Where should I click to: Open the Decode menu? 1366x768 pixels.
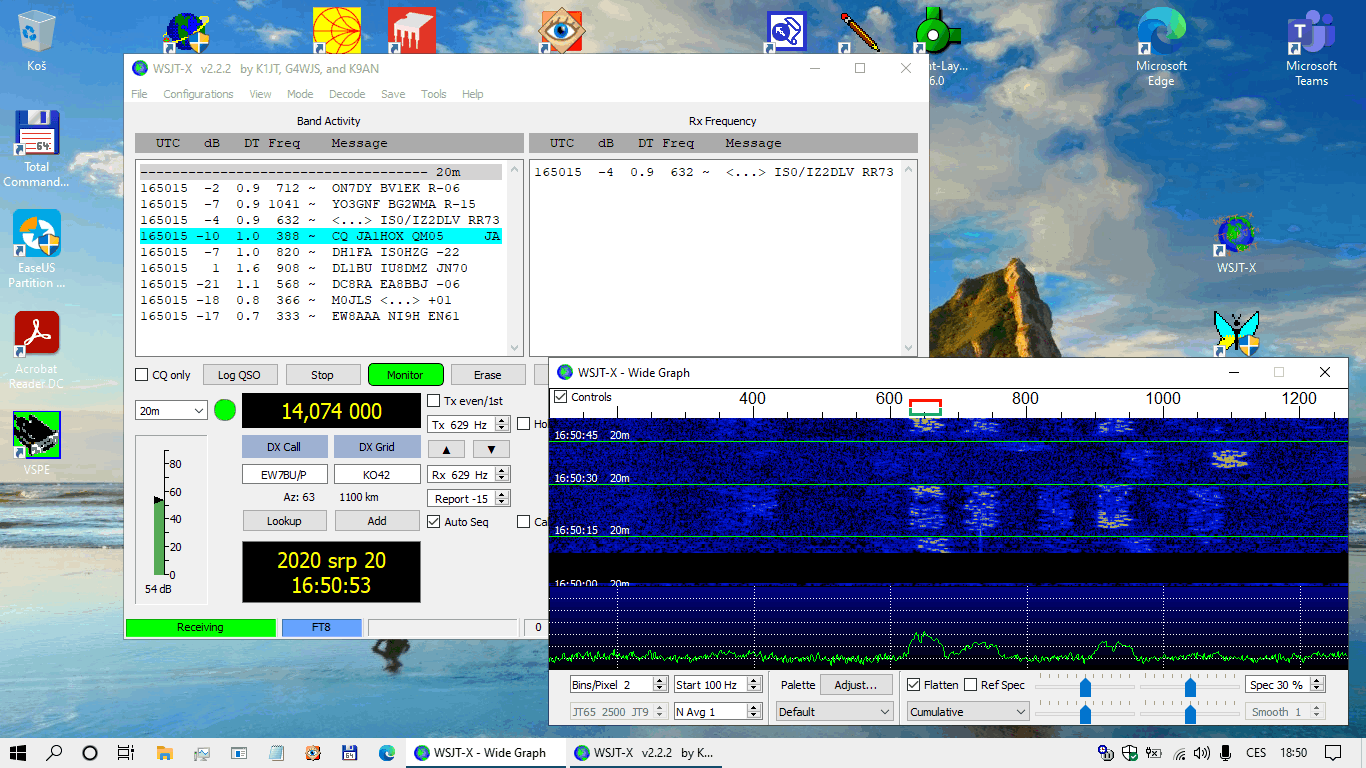point(347,94)
